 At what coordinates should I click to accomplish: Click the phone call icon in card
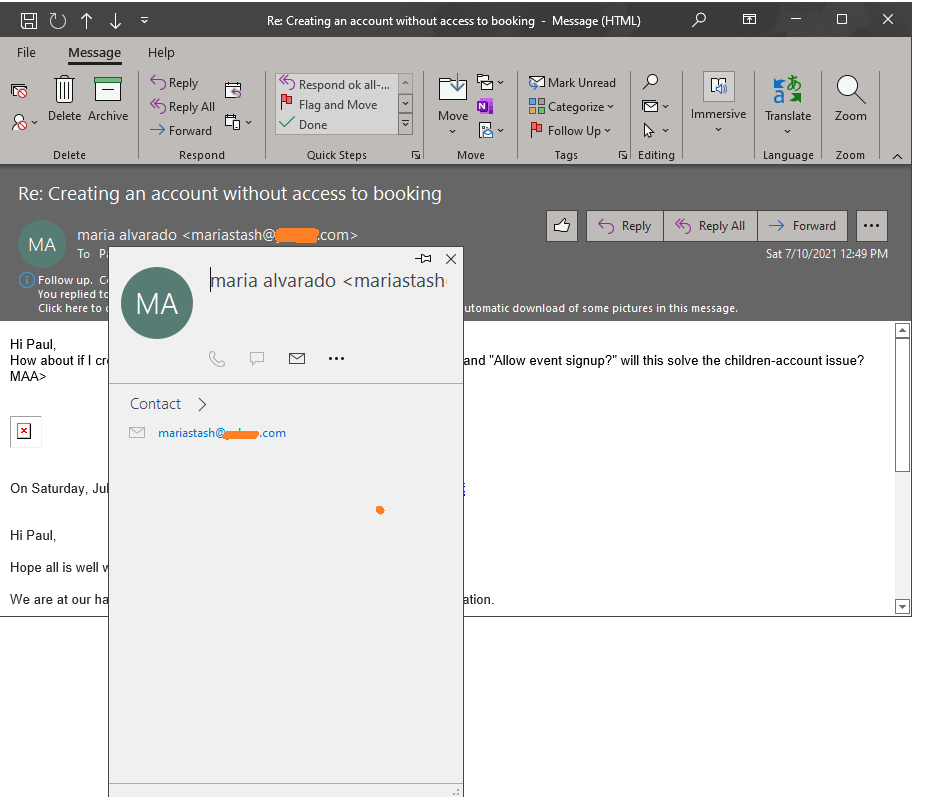coord(217,359)
